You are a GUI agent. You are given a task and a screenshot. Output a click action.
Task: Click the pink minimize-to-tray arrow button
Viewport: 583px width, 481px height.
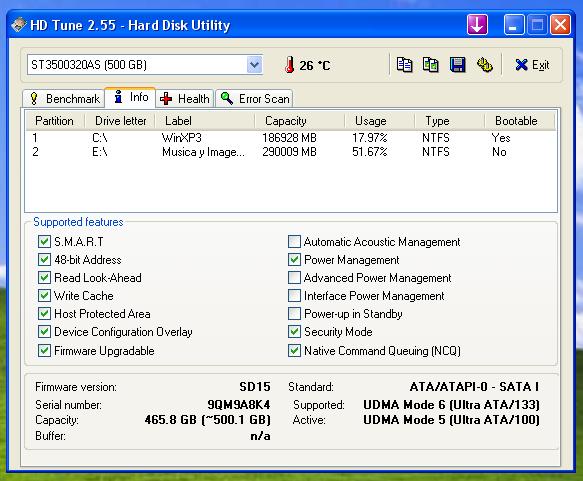[x=477, y=25]
